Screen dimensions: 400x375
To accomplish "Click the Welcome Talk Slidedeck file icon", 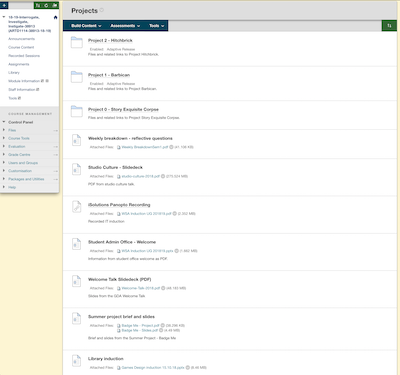I will (76, 281).
